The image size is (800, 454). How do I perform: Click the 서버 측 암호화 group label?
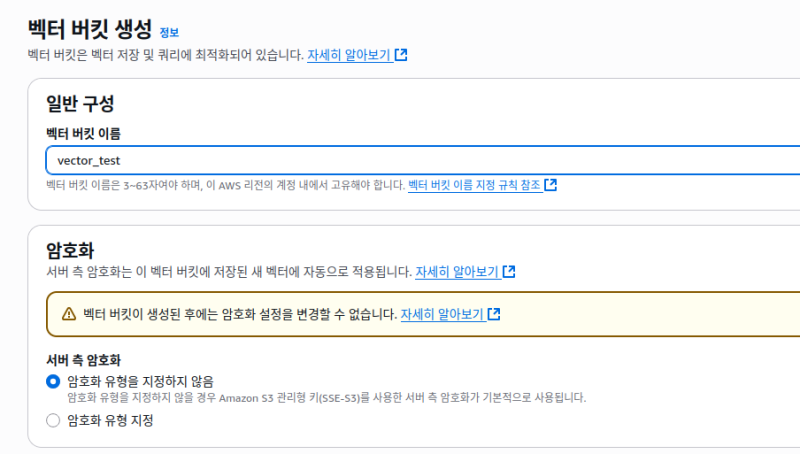pyautogui.click(x=91, y=360)
